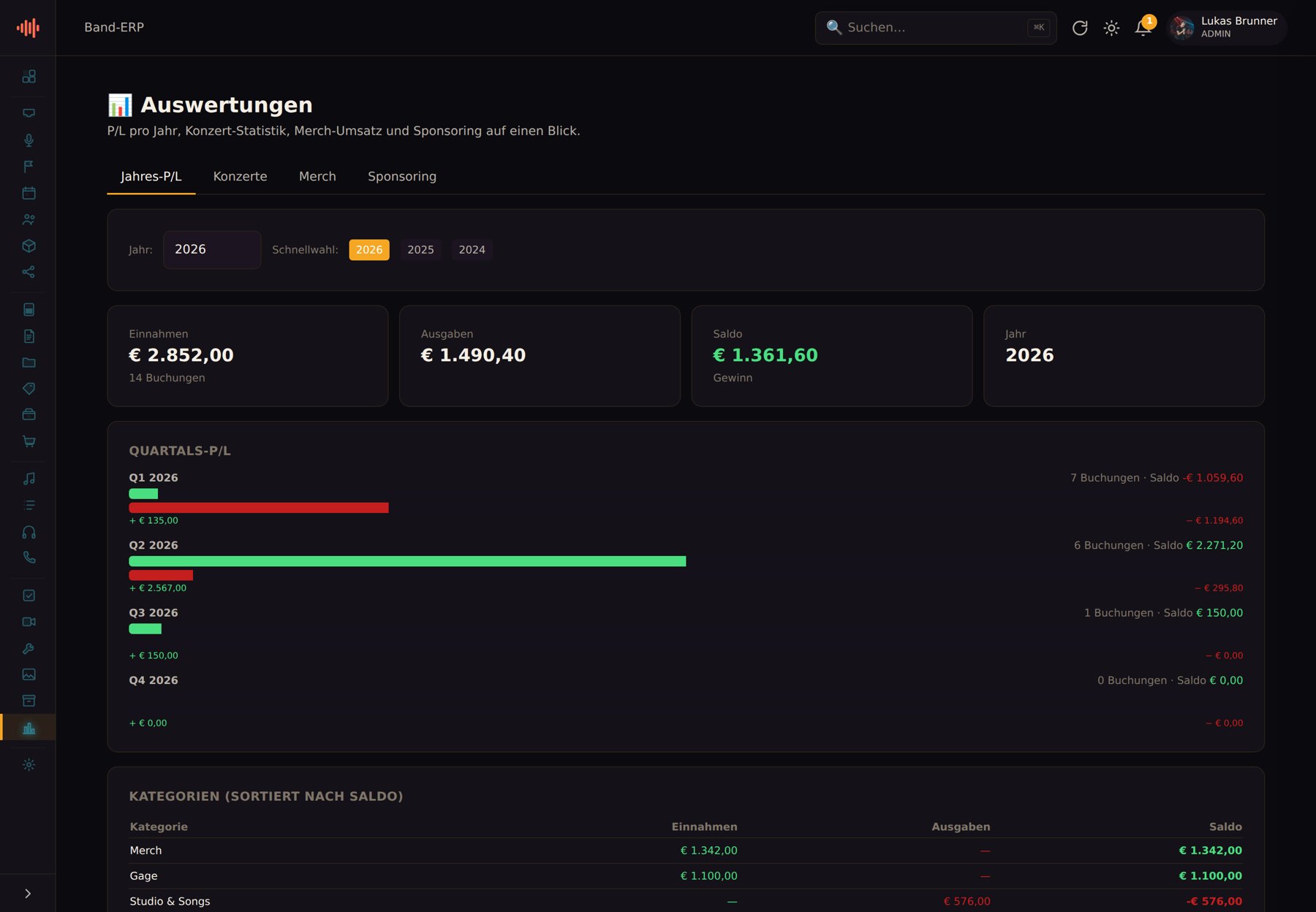Click the Jahr input field showing 2026
The width and height of the screenshot is (1316, 912).
coord(212,249)
